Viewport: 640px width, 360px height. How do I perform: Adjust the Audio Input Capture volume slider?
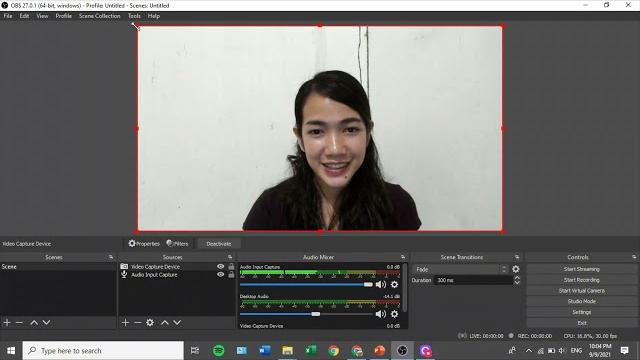point(306,284)
